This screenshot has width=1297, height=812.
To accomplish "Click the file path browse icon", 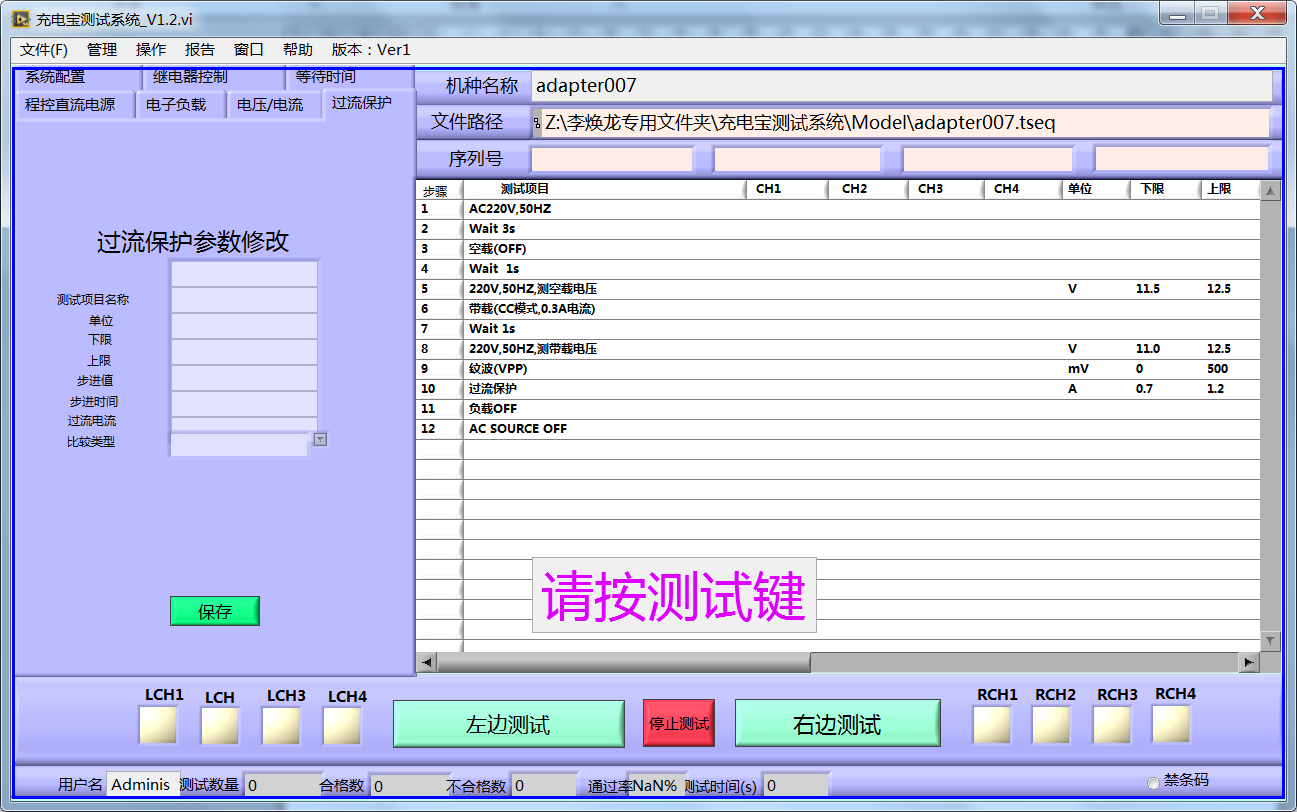I will (537, 123).
